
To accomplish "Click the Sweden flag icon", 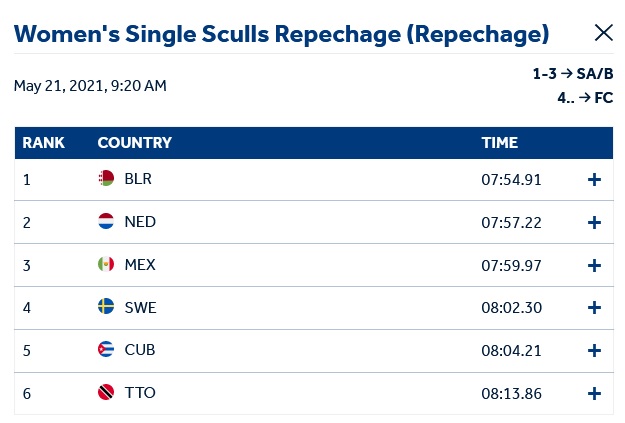I will tap(106, 307).
